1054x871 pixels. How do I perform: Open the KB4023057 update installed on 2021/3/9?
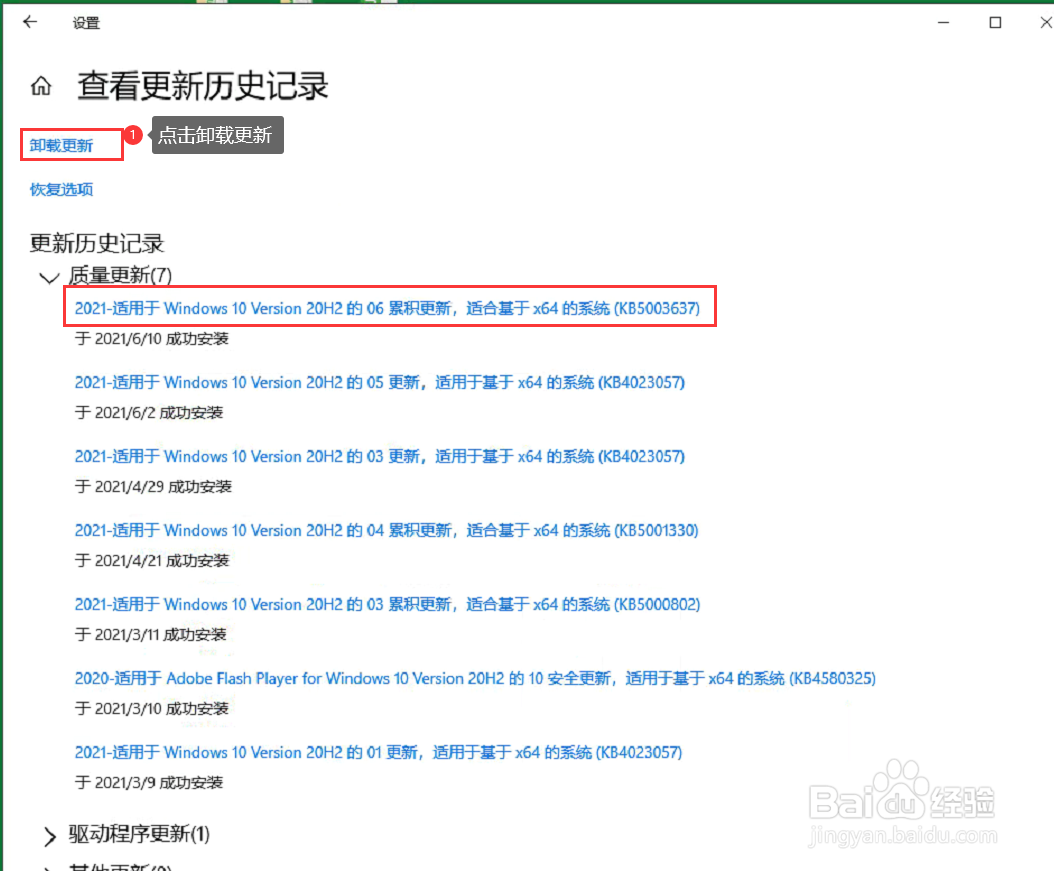click(378, 752)
